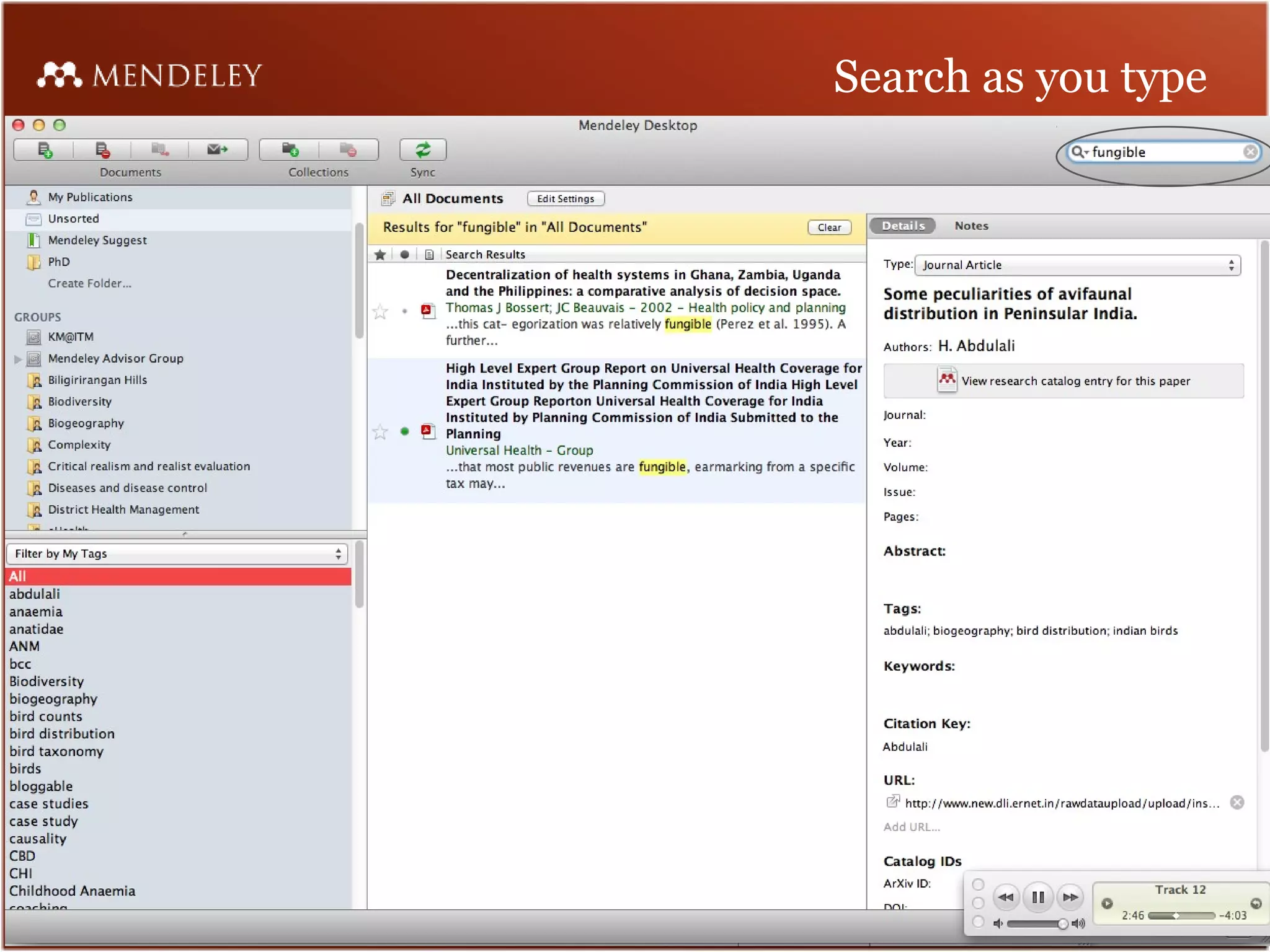Viewport: 1270px width, 952px height.
Task: Click the tag list vertical scrollbar
Action: (x=359, y=573)
